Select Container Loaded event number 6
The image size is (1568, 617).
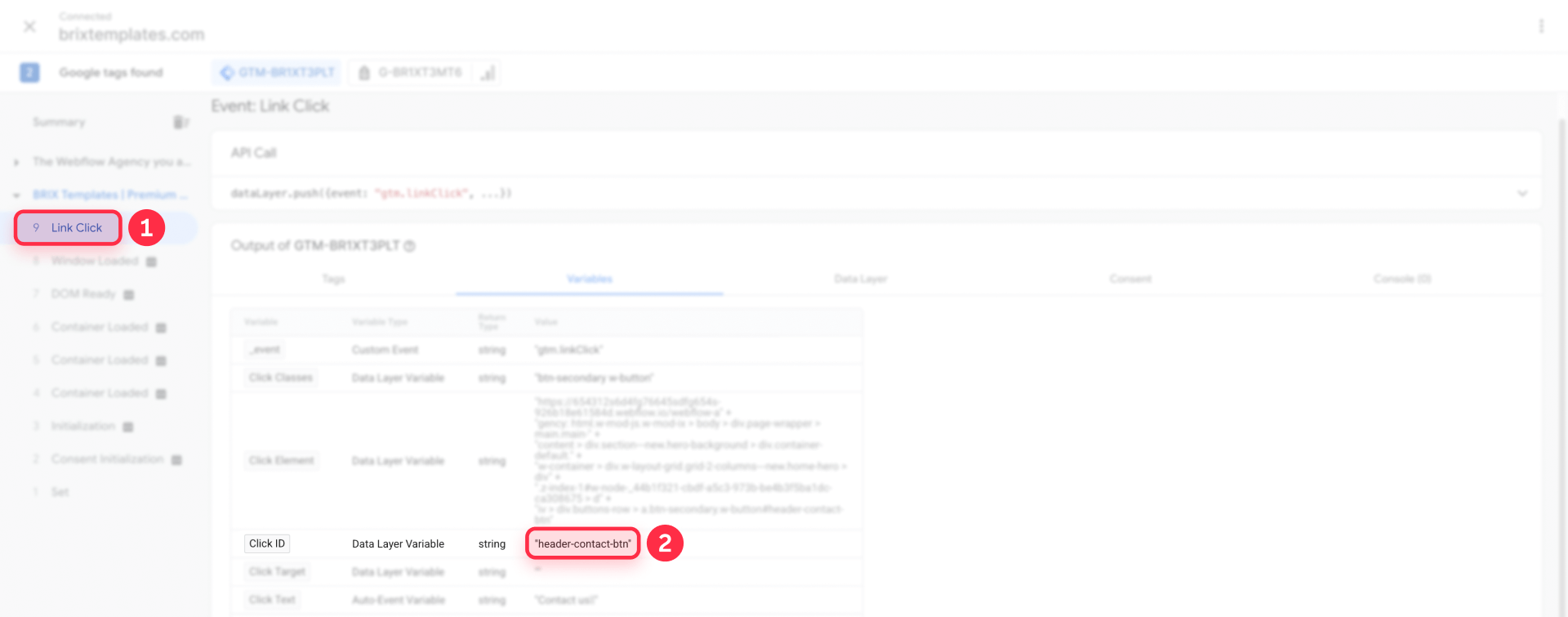tap(100, 327)
